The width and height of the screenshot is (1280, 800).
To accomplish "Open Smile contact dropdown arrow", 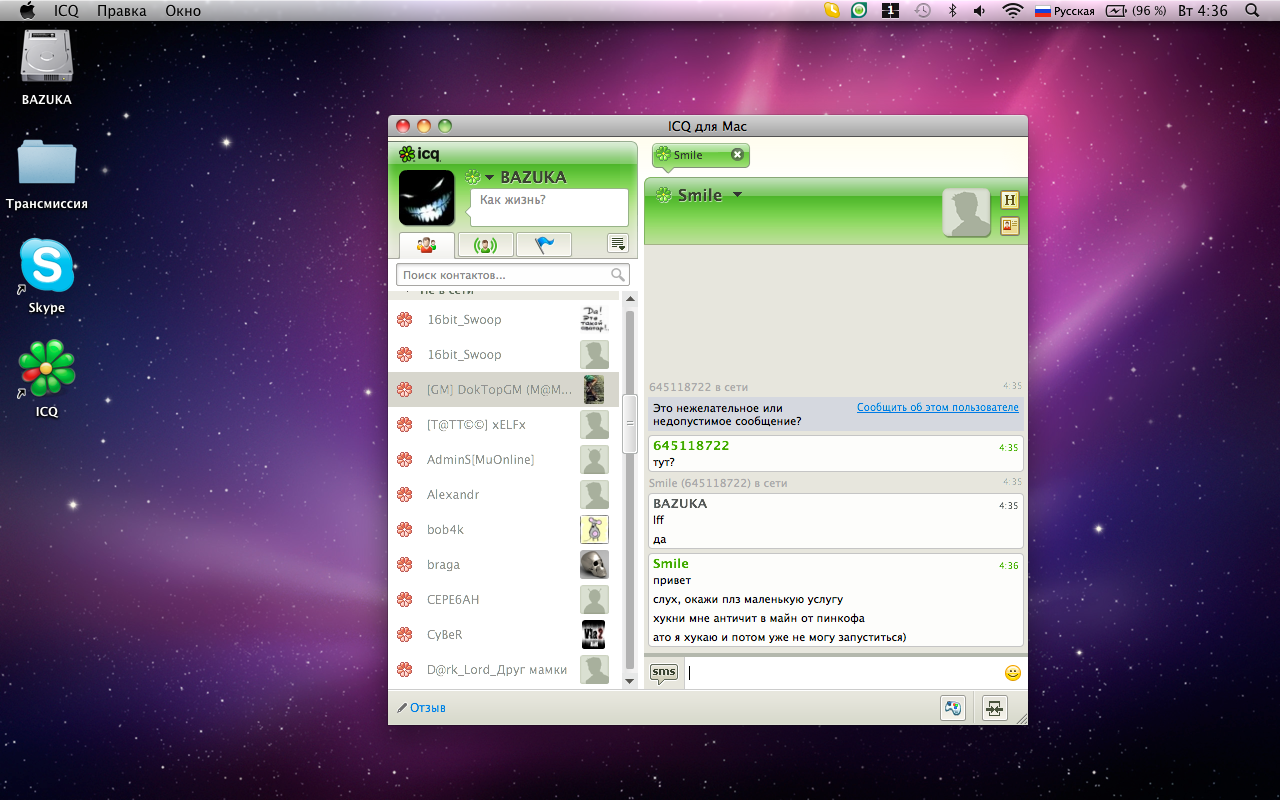I will [x=738, y=195].
